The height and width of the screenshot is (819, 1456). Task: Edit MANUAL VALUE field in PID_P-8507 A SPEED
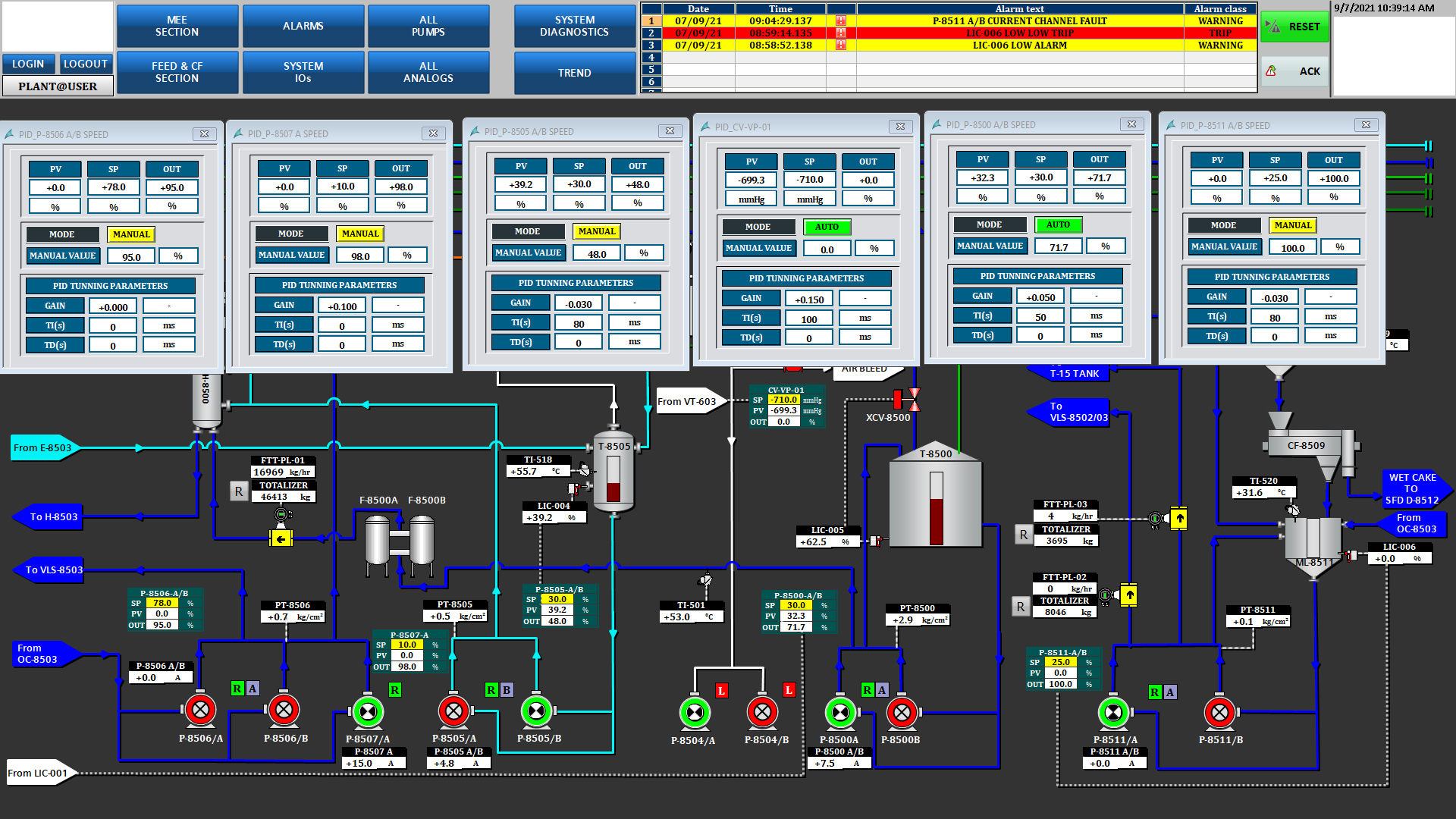click(360, 256)
